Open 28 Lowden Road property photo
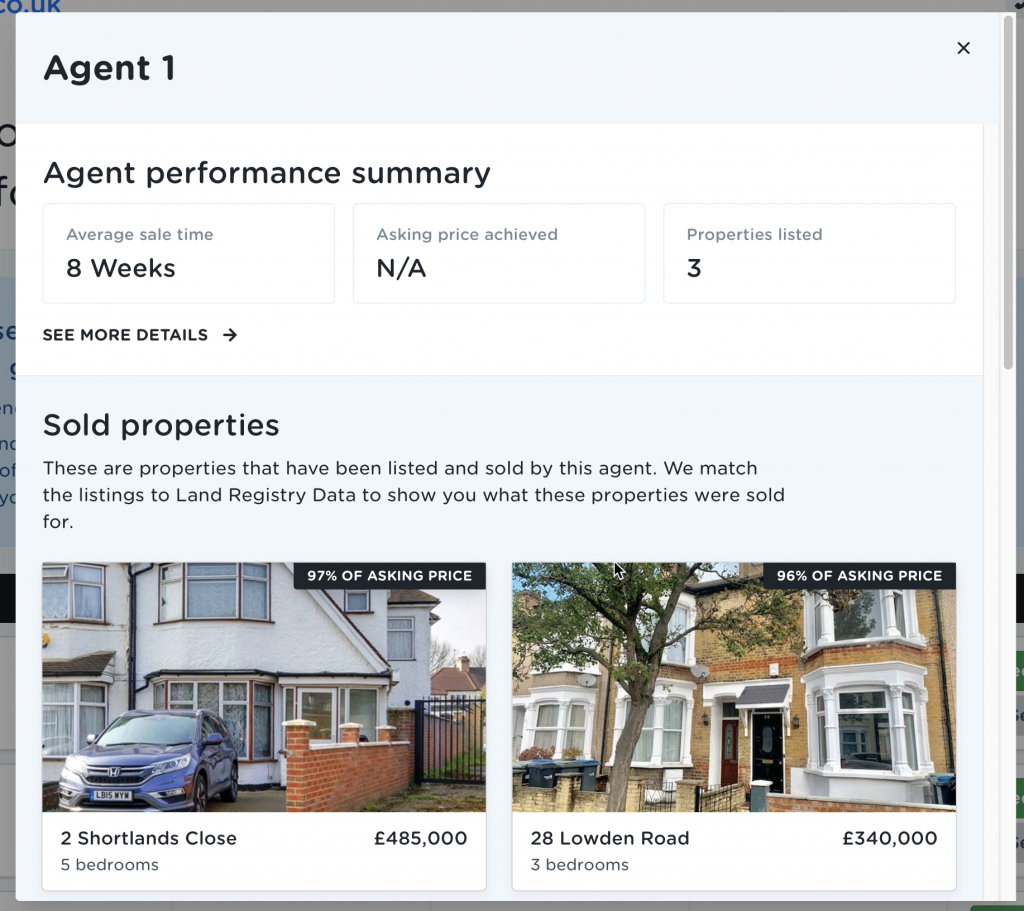This screenshot has height=911, width=1024. (x=734, y=687)
